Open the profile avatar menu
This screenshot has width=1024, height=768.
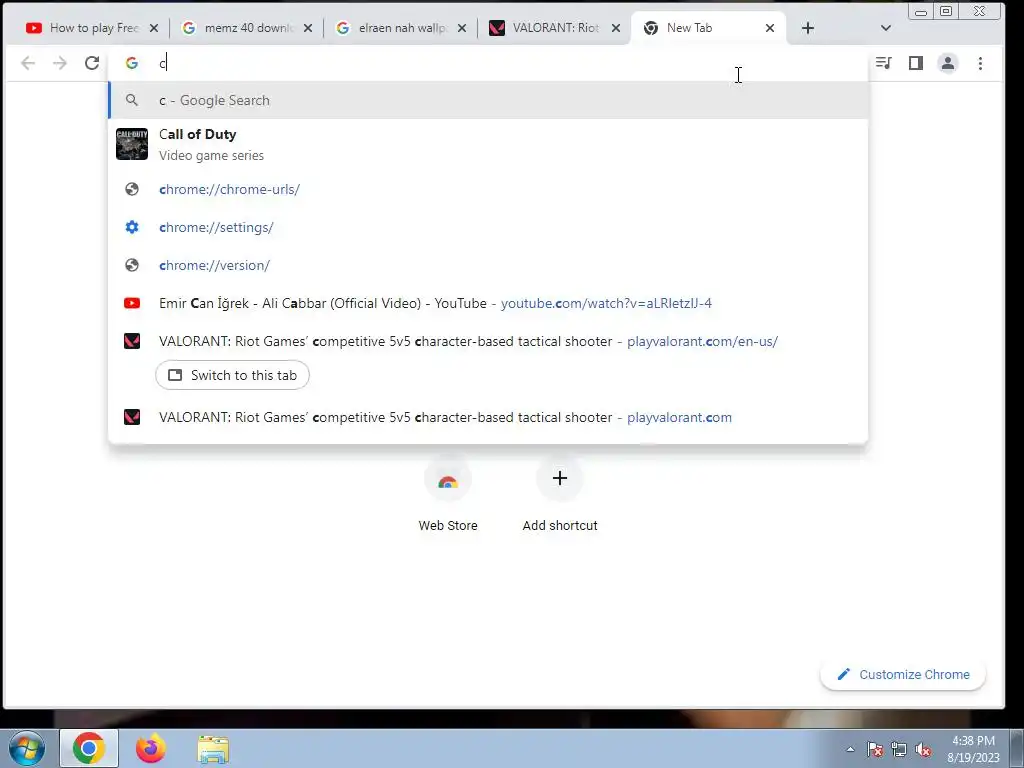tap(948, 63)
